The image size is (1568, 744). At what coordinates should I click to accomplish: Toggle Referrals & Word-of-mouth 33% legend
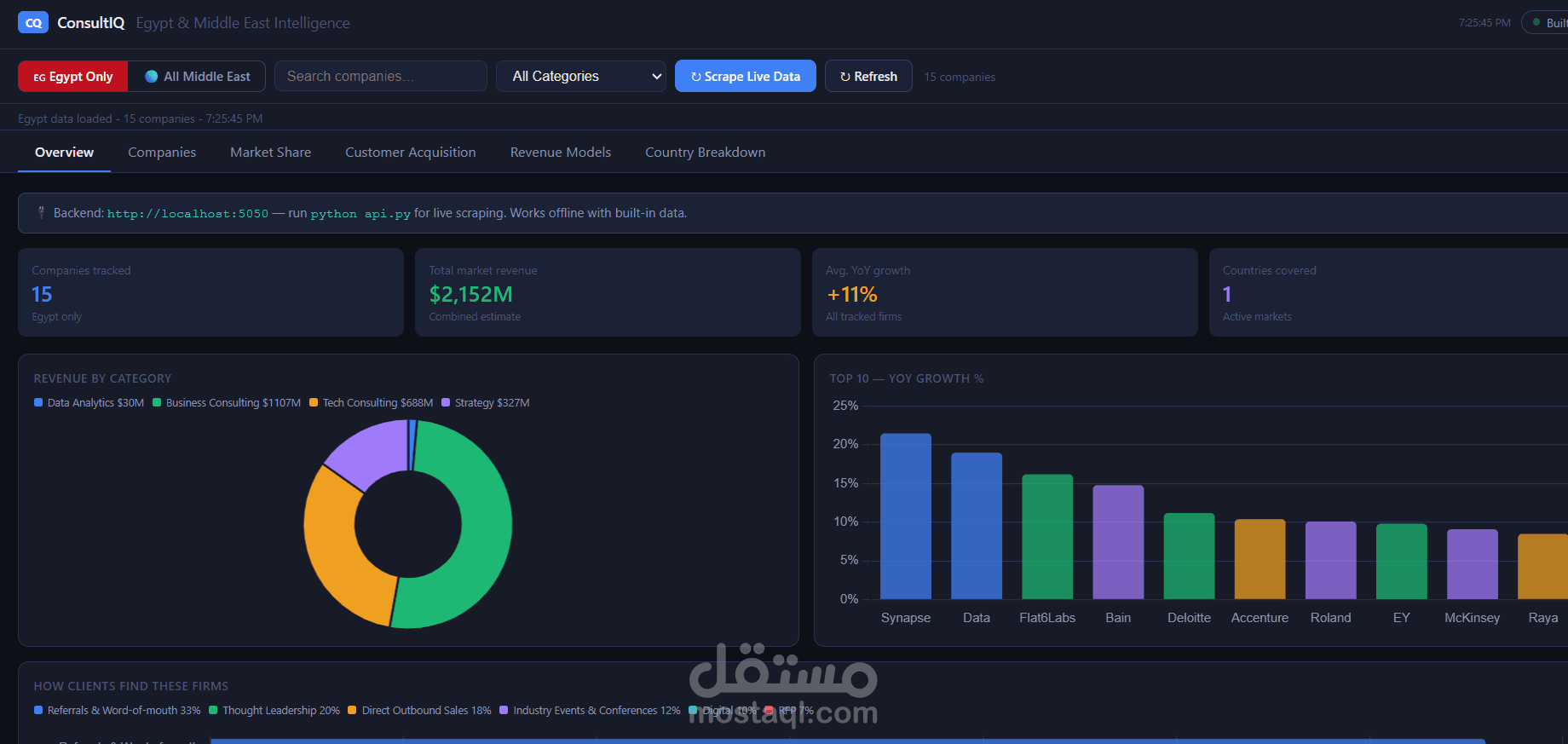click(118, 711)
